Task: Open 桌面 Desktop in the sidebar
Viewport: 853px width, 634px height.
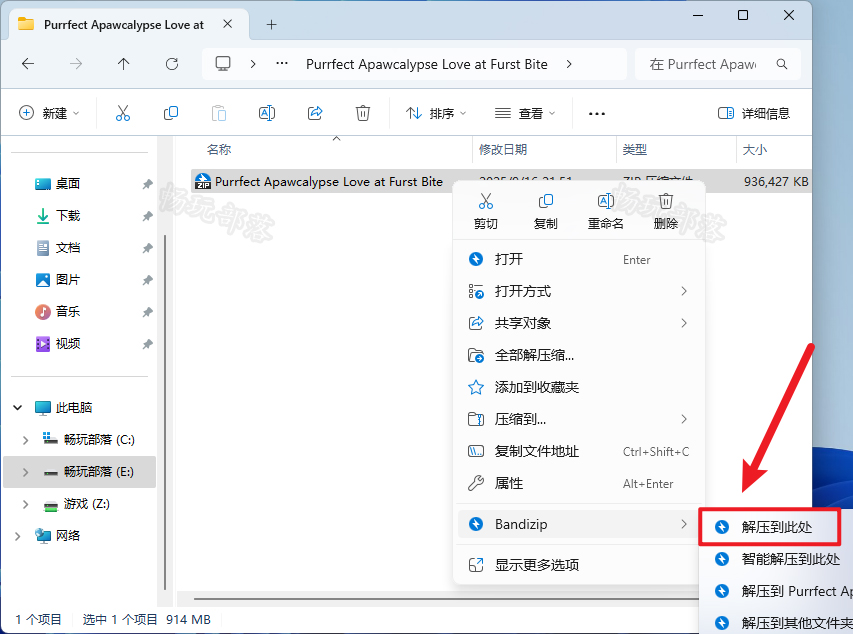Action: 68,184
